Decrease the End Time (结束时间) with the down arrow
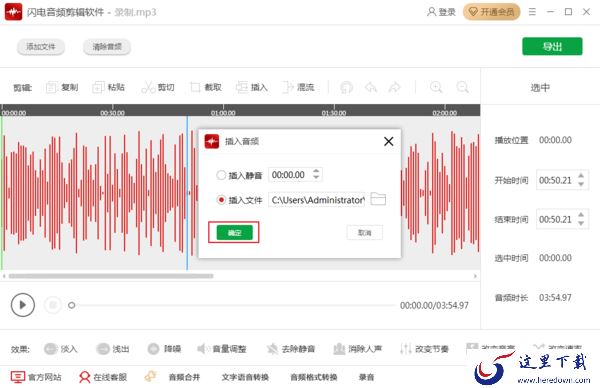 coord(581,223)
